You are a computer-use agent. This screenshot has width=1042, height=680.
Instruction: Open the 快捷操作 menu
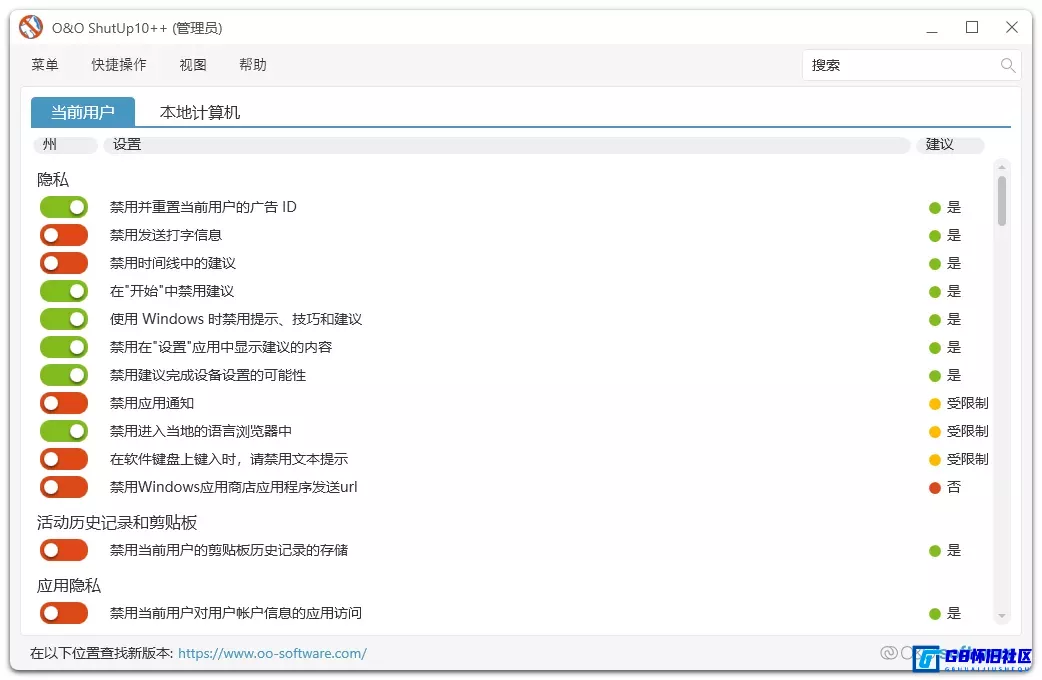(x=118, y=64)
